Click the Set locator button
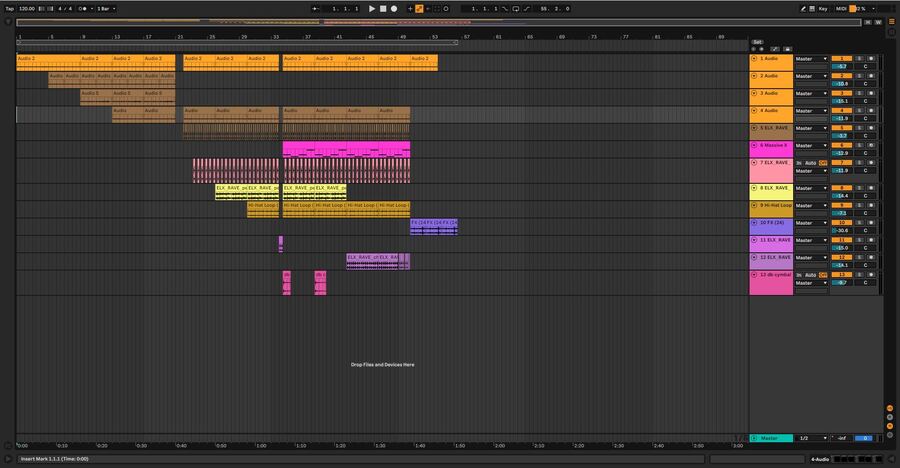900x468 pixels. (758, 42)
